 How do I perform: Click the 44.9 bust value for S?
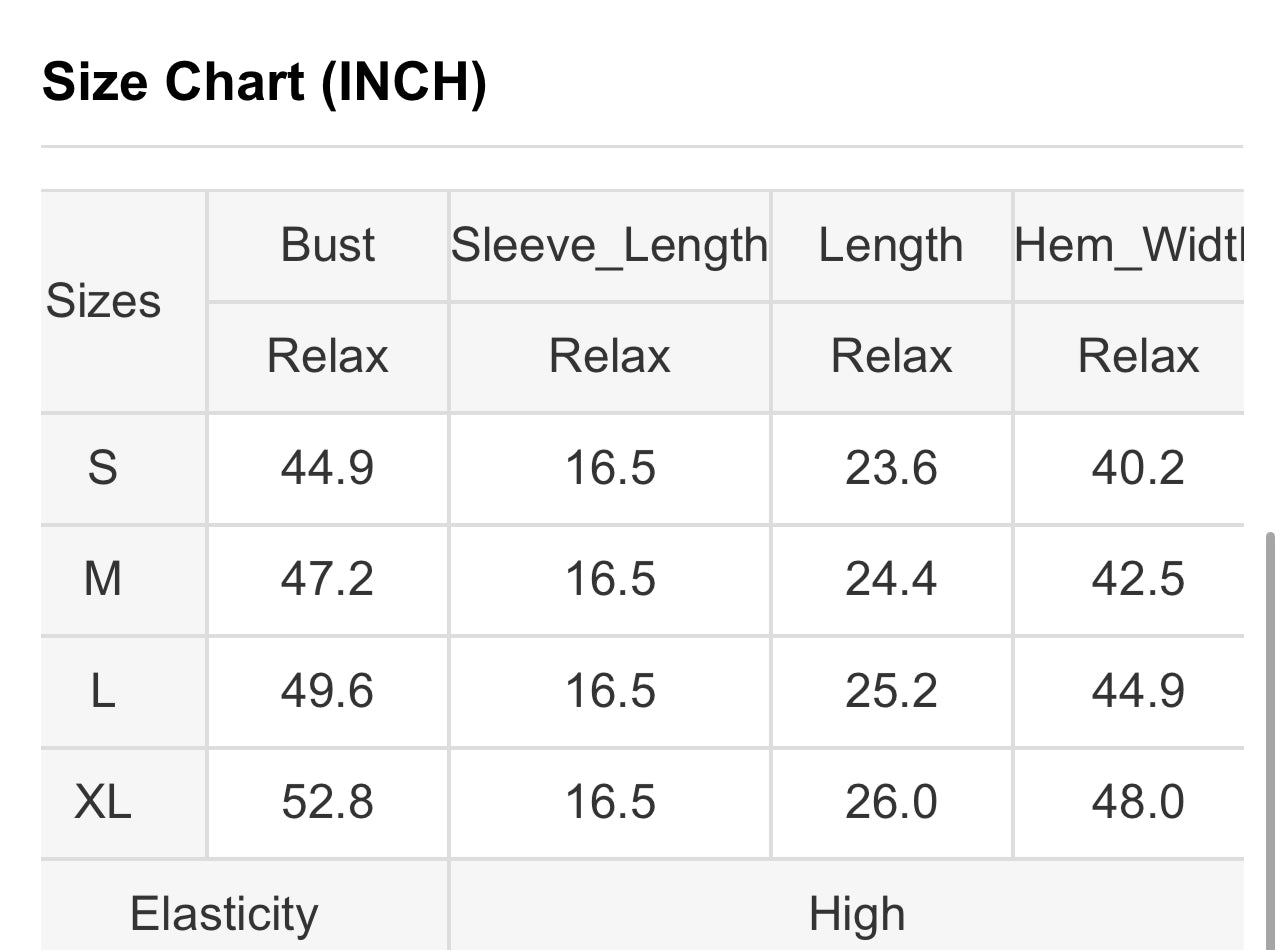[327, 468]
